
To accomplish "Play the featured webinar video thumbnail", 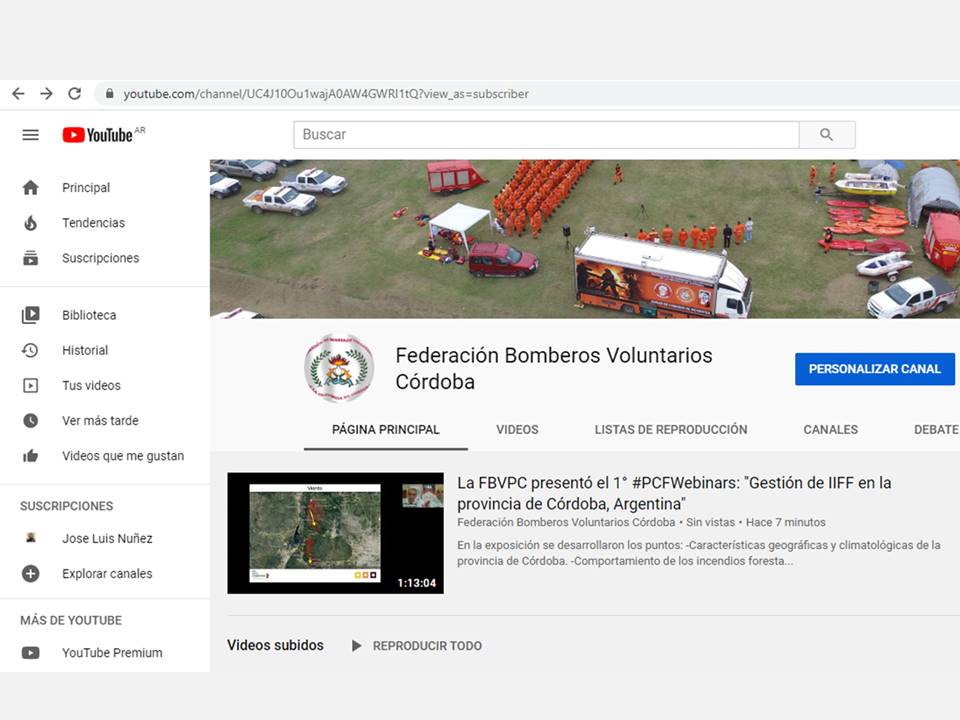I will pyautogui.click(x=336, y=533).
